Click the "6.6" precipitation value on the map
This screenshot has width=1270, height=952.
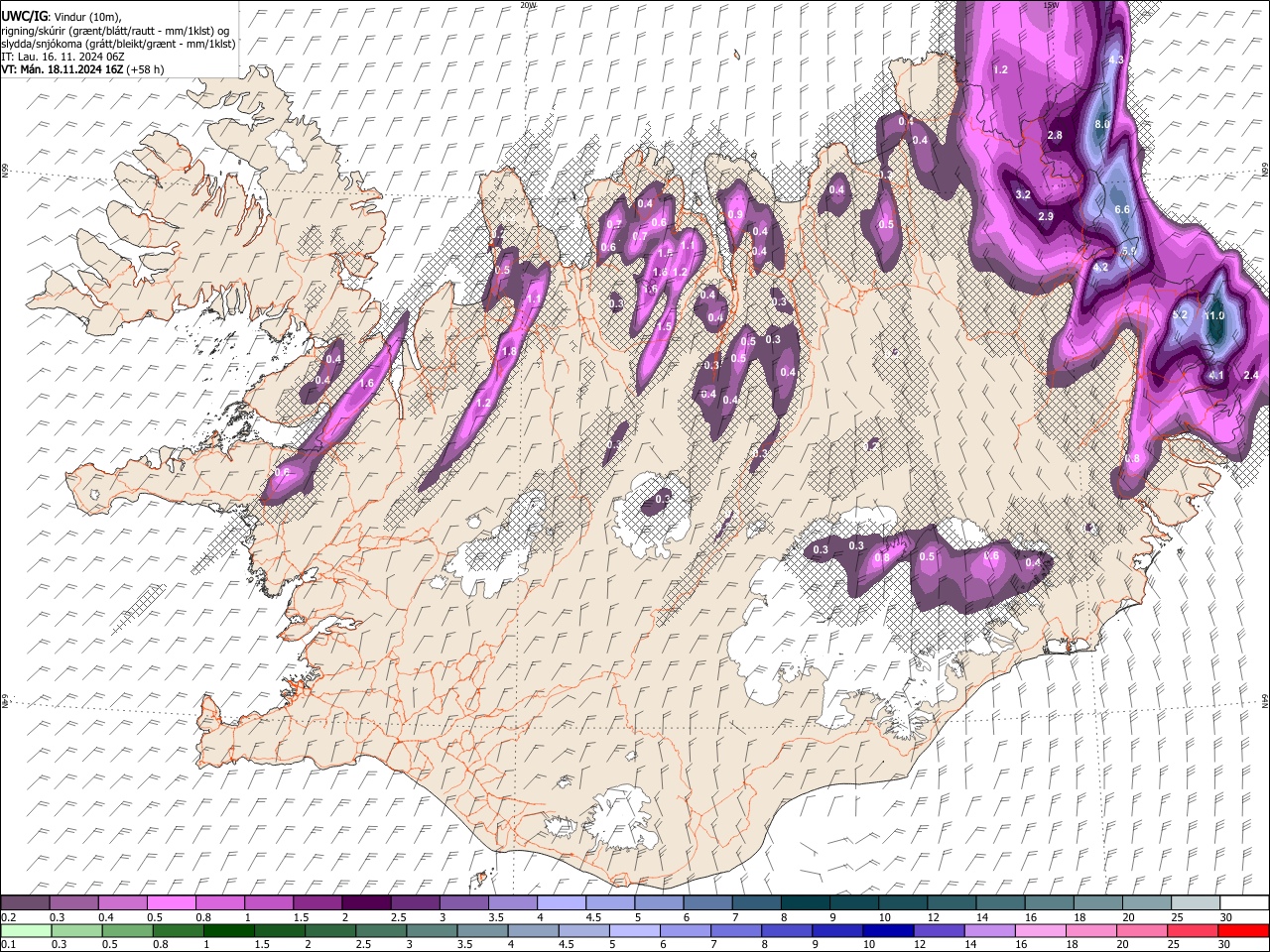pyautogui.click(x=1122, y=210)
